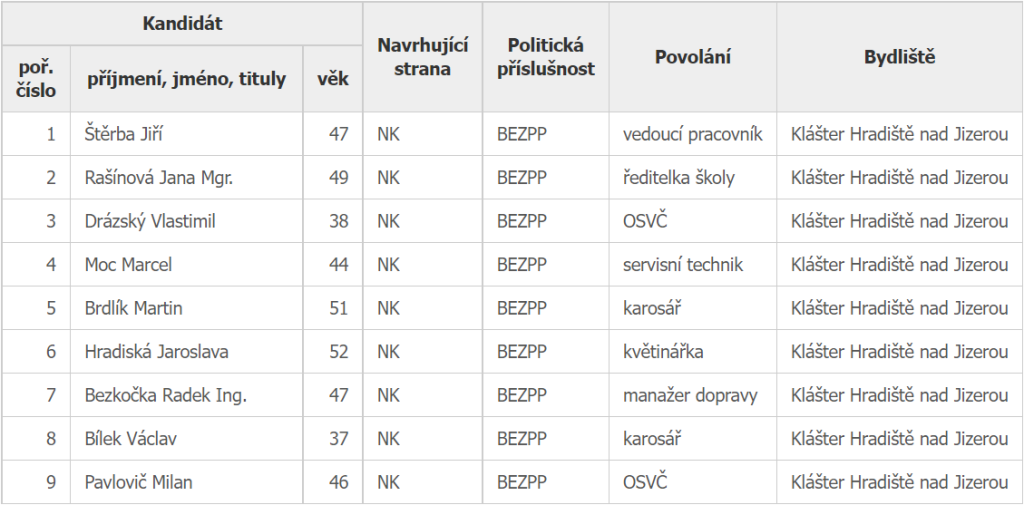Screen dimensions: 1024x505
Task: Click the 'květinářka' occupation cell
Action: pyautogui.click(x=663, y=351)
